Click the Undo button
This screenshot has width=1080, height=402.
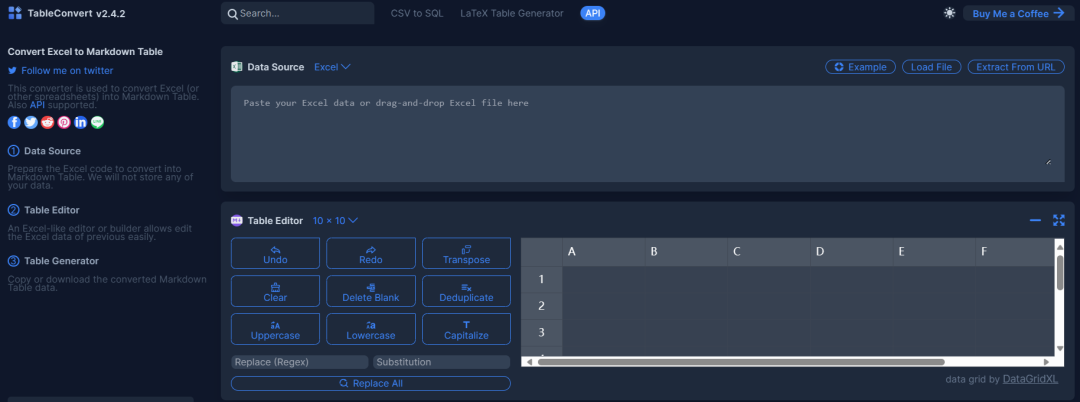click(276, 253)
